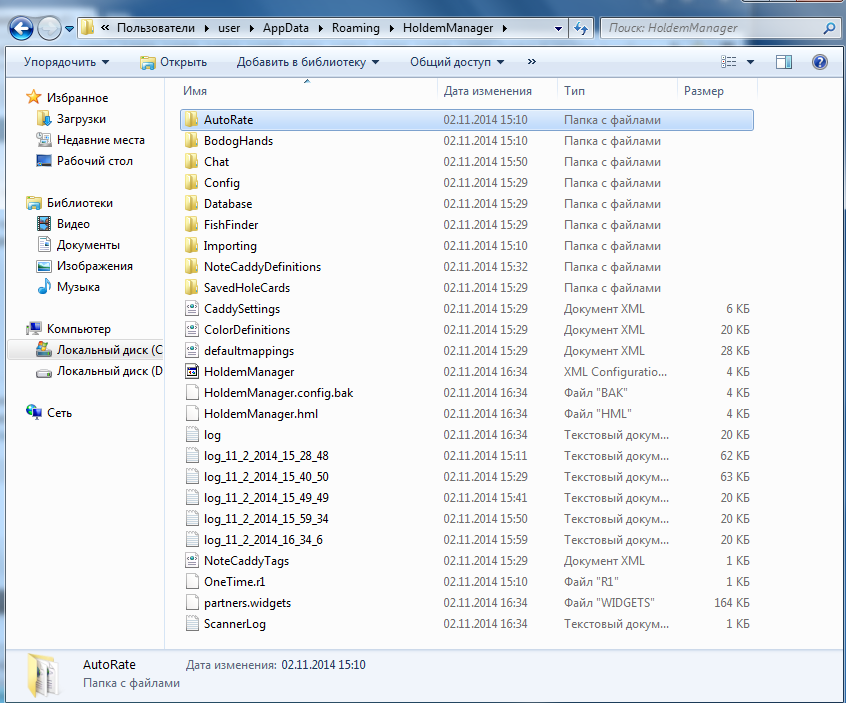Image resolution: width=846 pixels, height=703 pixels.
Task: Expand the arrow after user in path
Action: 251,28
